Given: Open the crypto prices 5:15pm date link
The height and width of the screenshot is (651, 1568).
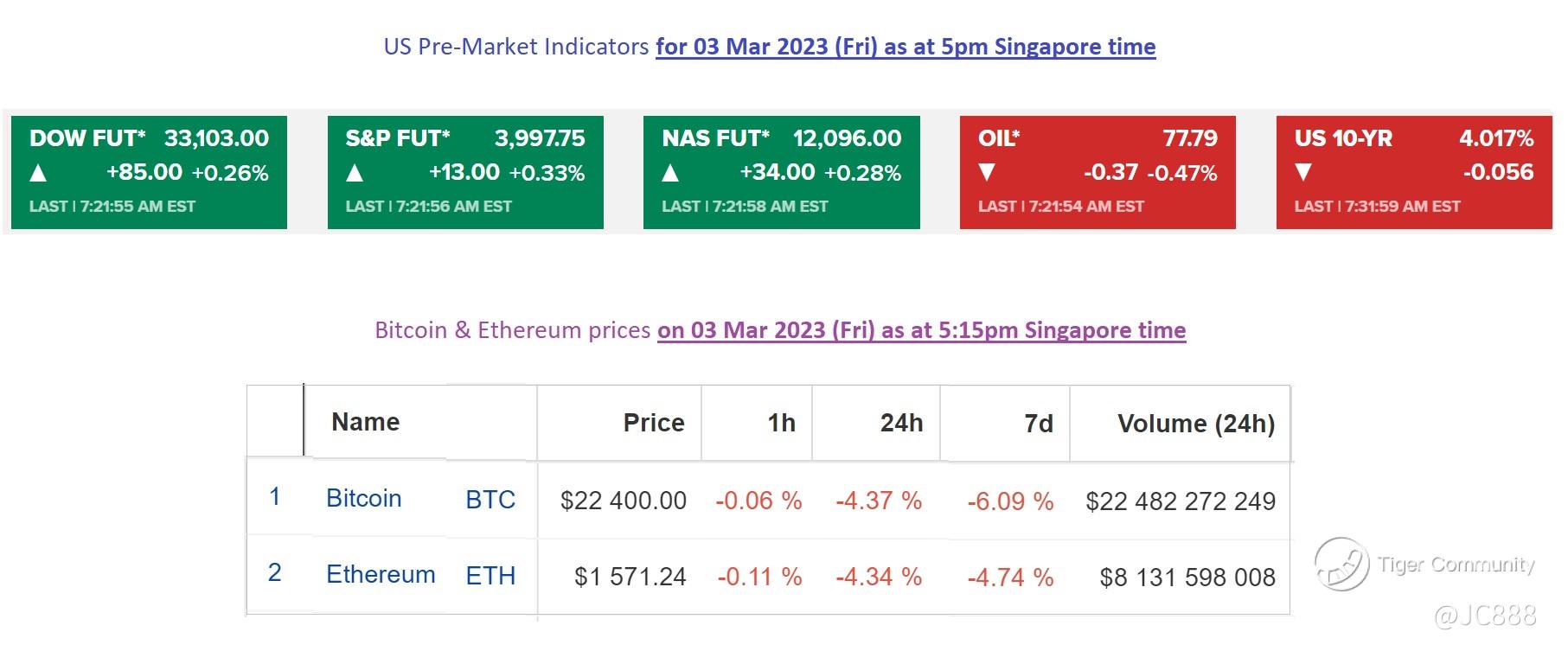Looking at the screenshot, I should [x=921, y=330].
